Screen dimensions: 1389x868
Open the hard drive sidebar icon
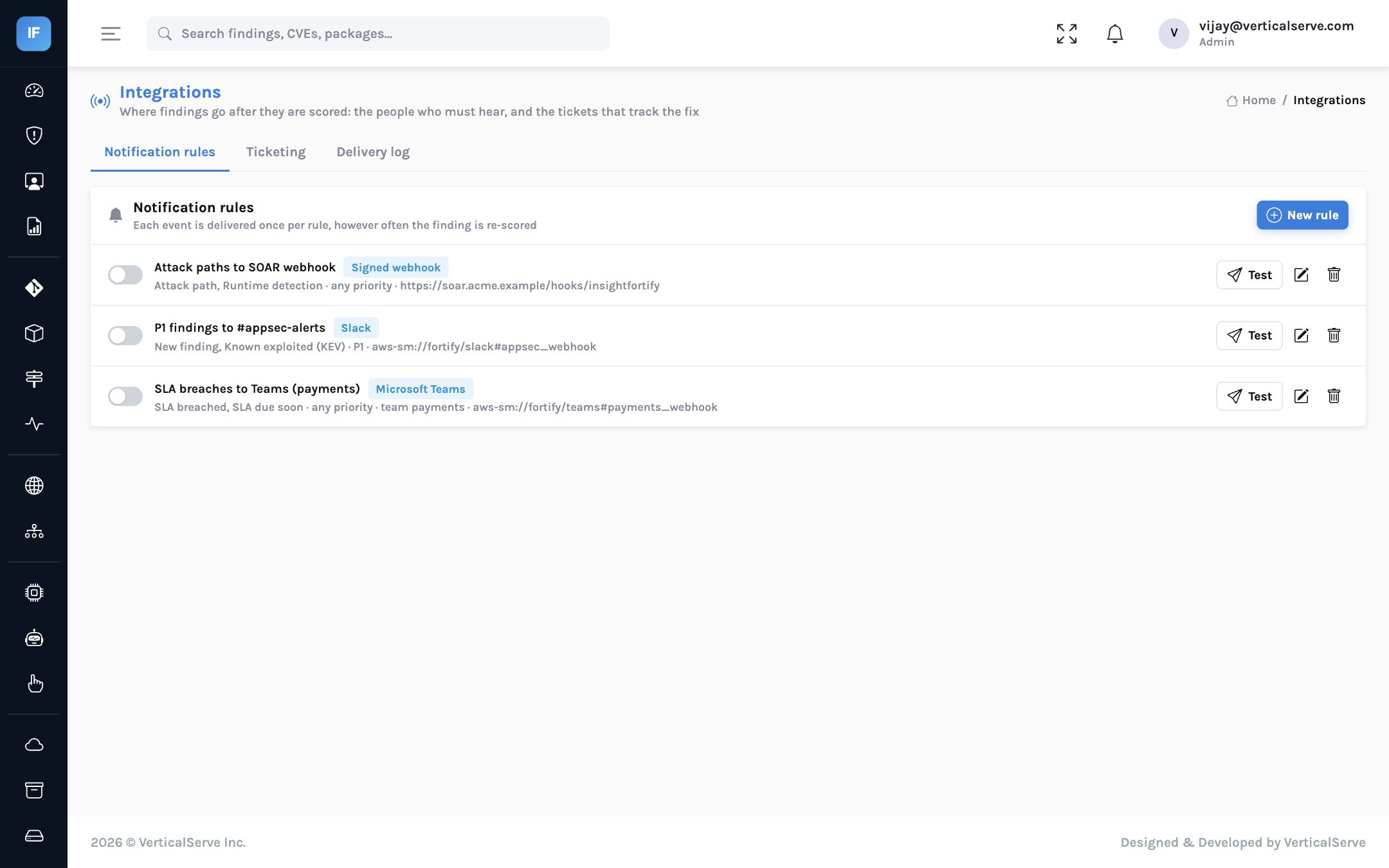[x=34, y=836]
